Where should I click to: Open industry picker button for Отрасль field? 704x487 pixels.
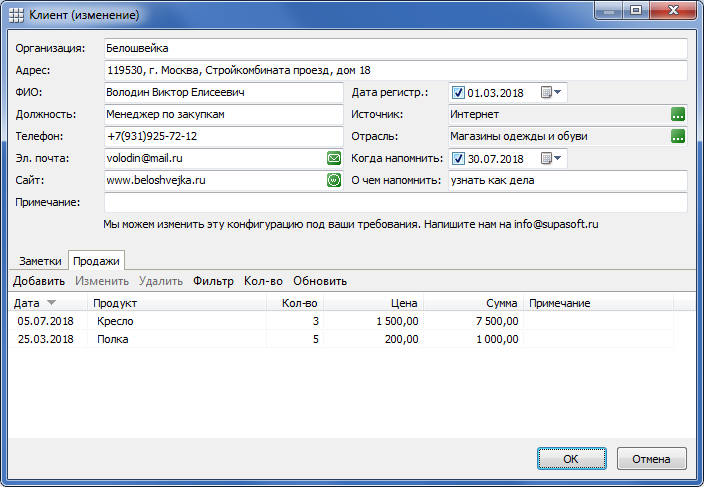point(678,136)
